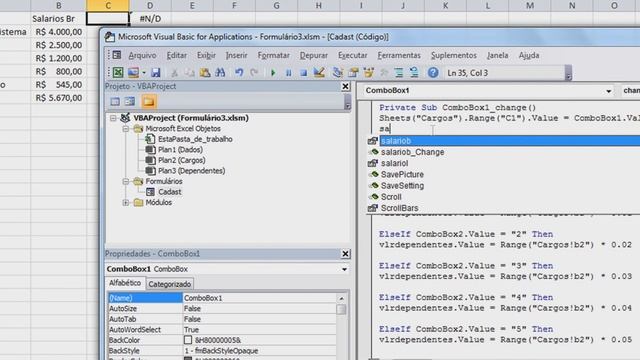Viewport: 640px width, 360px height.
Task: Collapse the VBAProject (Formulário3.xlsm) node
Action: [x=113, y=118]
